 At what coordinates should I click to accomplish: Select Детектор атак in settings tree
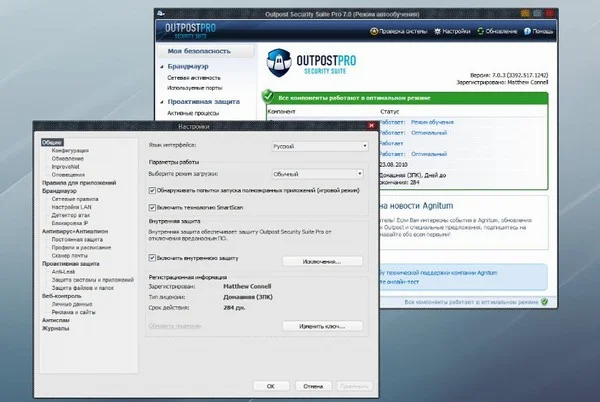point(70,215)
